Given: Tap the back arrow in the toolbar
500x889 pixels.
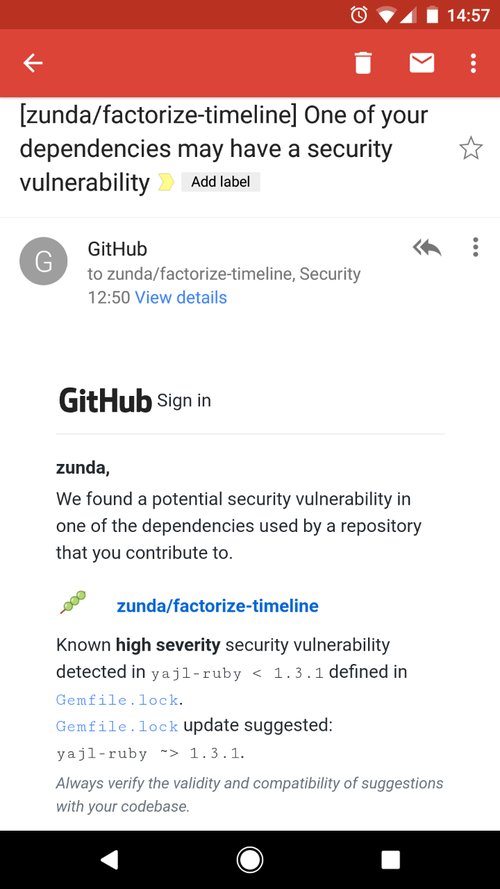Looking at the screenshot, I should (x=33, y=63).
